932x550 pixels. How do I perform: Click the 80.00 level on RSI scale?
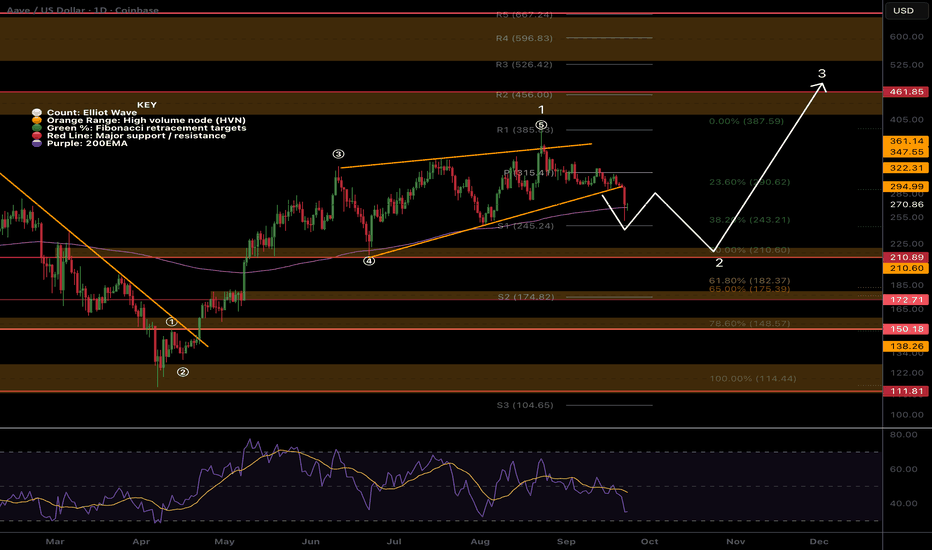pos(903,435)
